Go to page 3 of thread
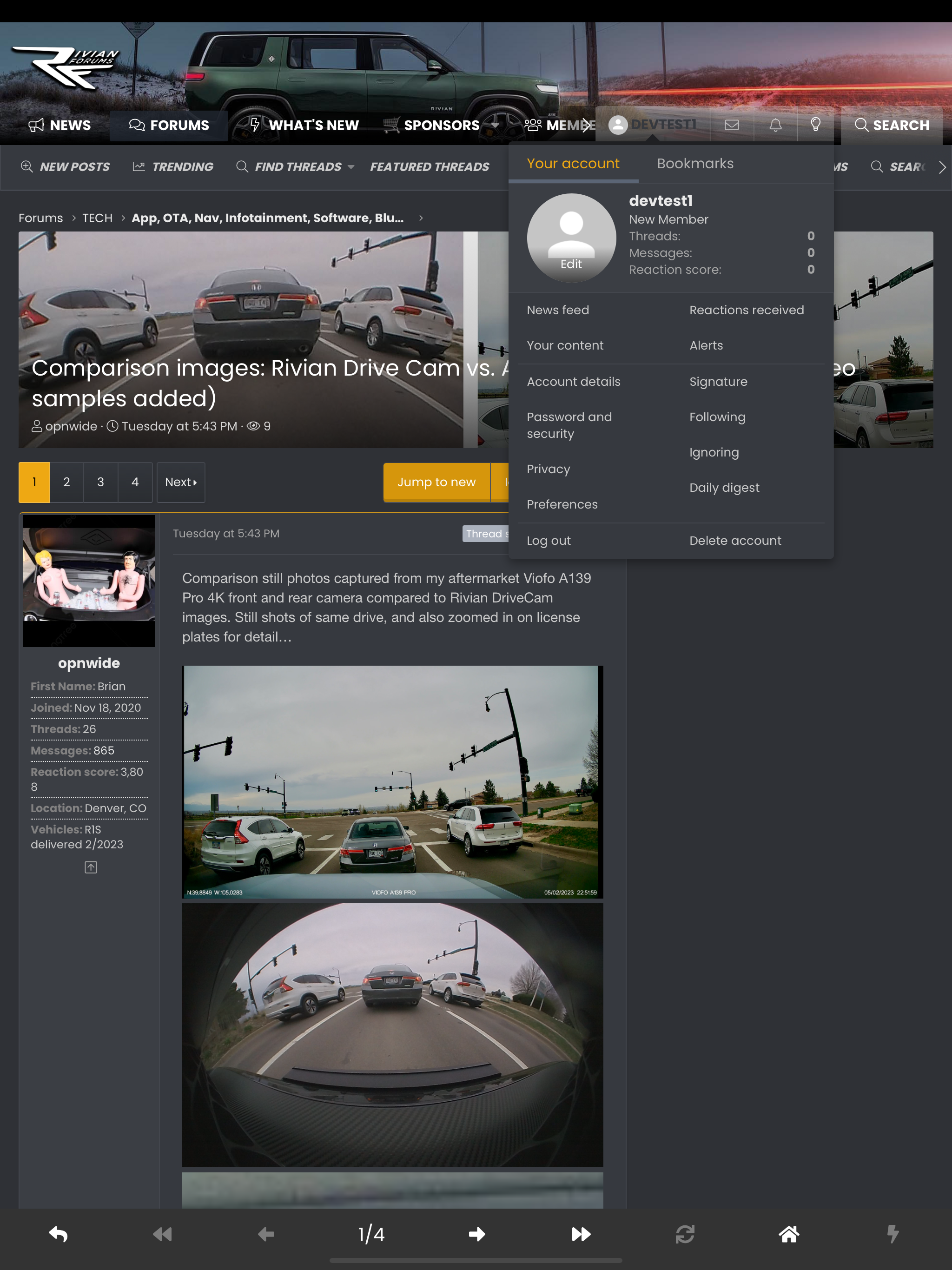Screen dimensions: 952x1270 tap(100, 482)
